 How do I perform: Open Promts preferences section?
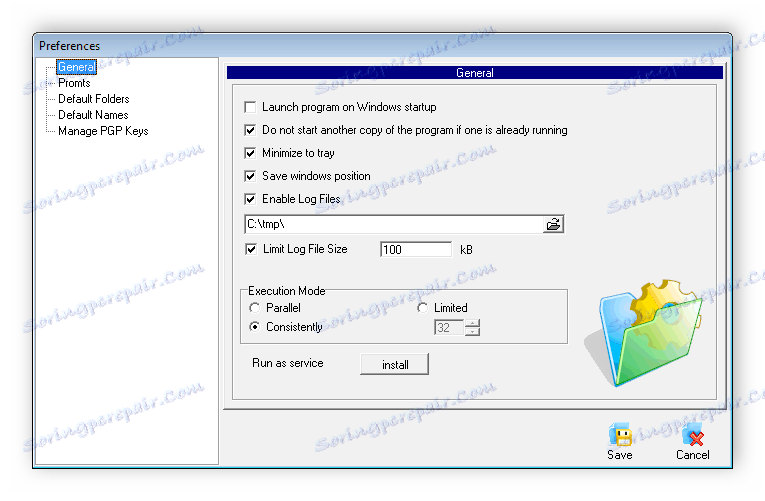pyautogui.click(x=74, y=83)
